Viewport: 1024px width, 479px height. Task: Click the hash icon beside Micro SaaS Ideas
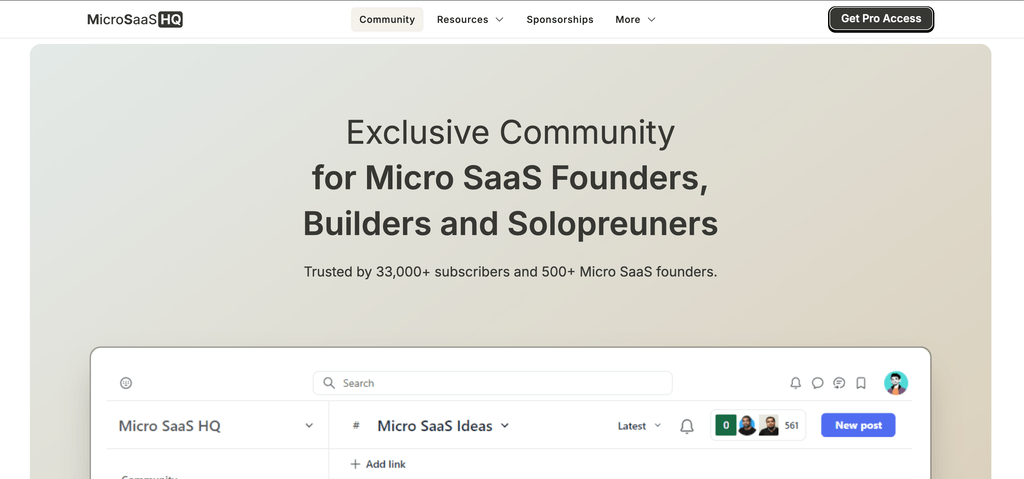[356, 425]
